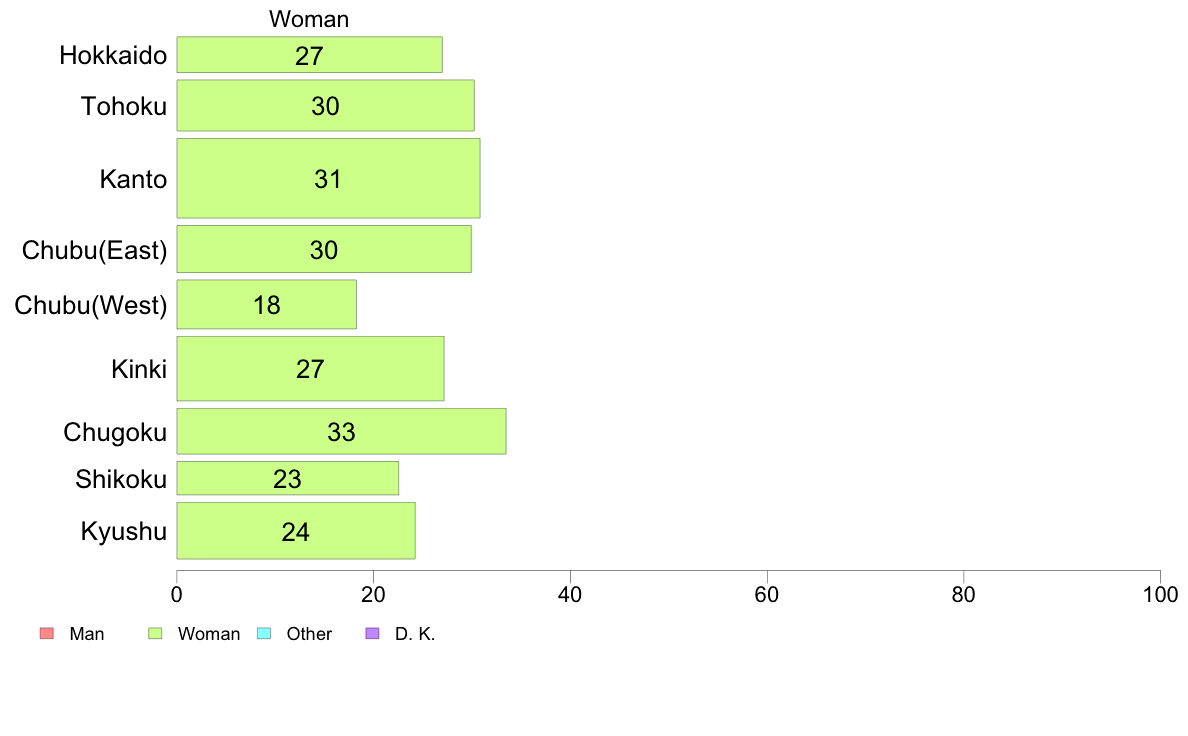The height and width of the screenshot is (736, 1188).
Task: Click the 100 axis tick label
Action: 1160,594
